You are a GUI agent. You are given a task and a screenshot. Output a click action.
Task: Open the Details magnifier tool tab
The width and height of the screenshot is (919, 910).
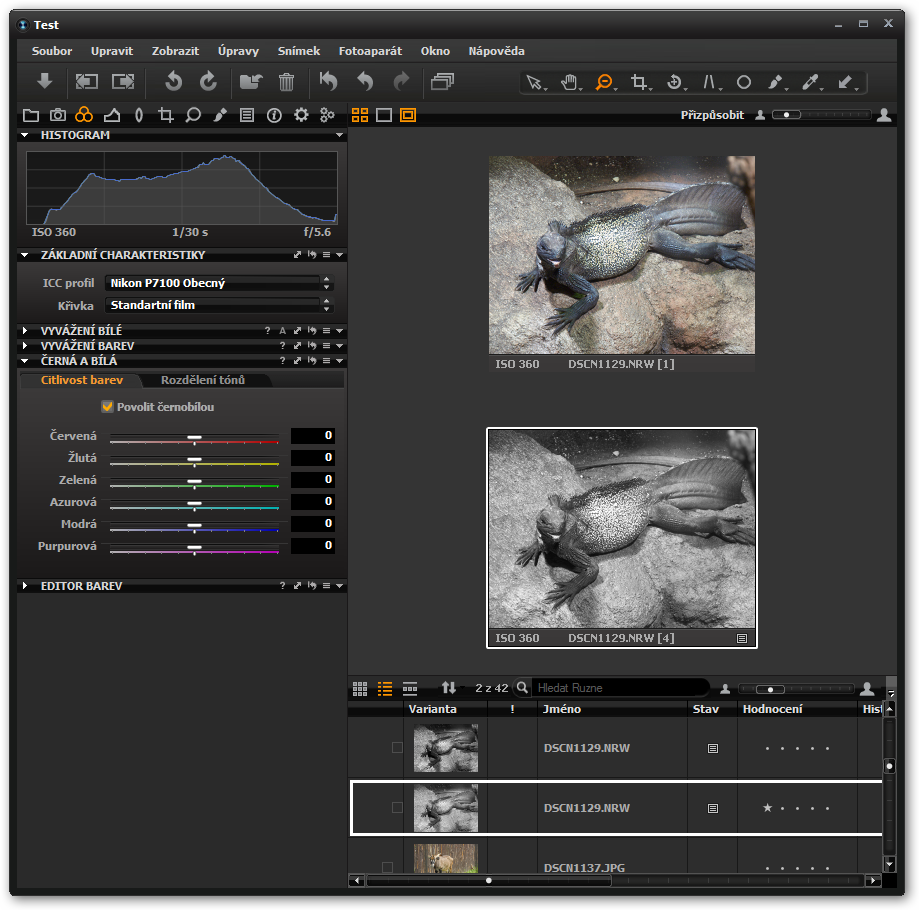pyautogui.click(x=193, y=115)
